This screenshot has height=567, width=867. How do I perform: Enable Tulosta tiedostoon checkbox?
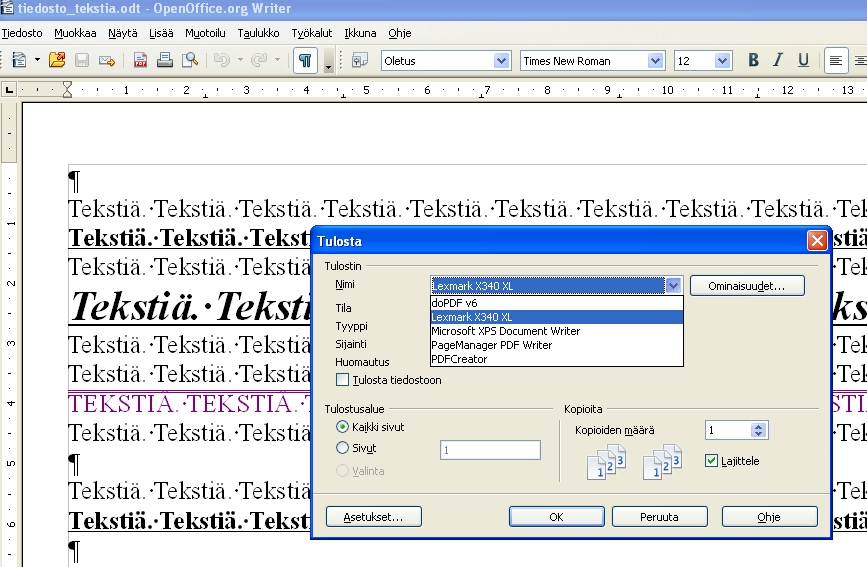[343, 380]
